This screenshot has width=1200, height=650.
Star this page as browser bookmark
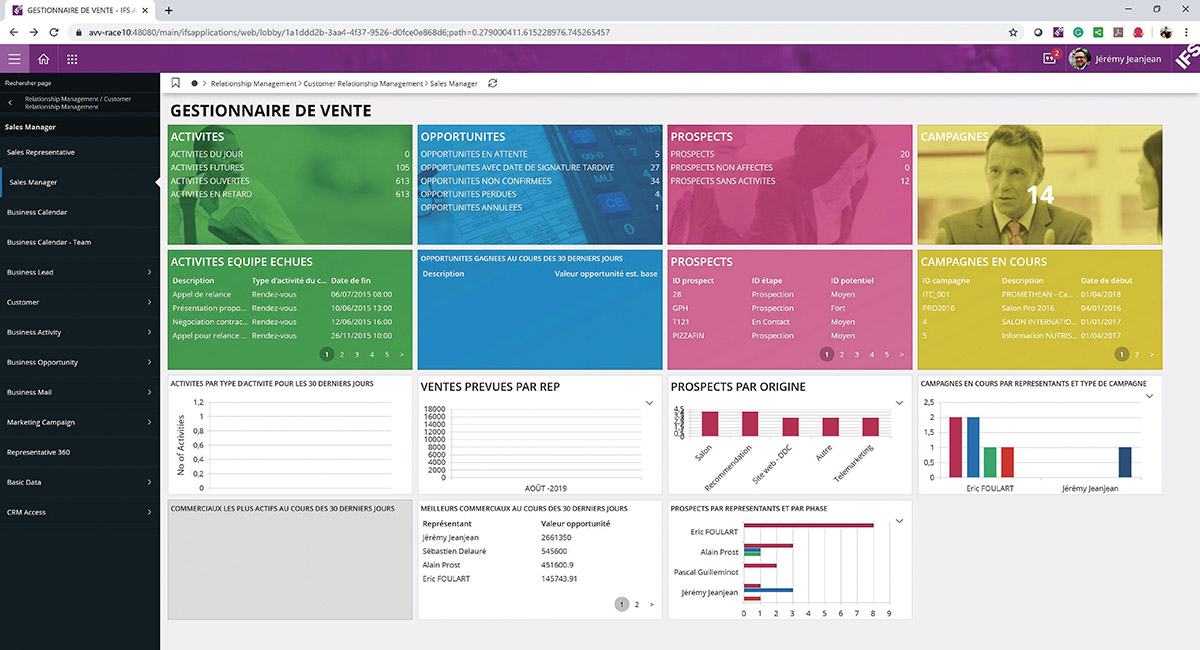[x=1013, y=32]
